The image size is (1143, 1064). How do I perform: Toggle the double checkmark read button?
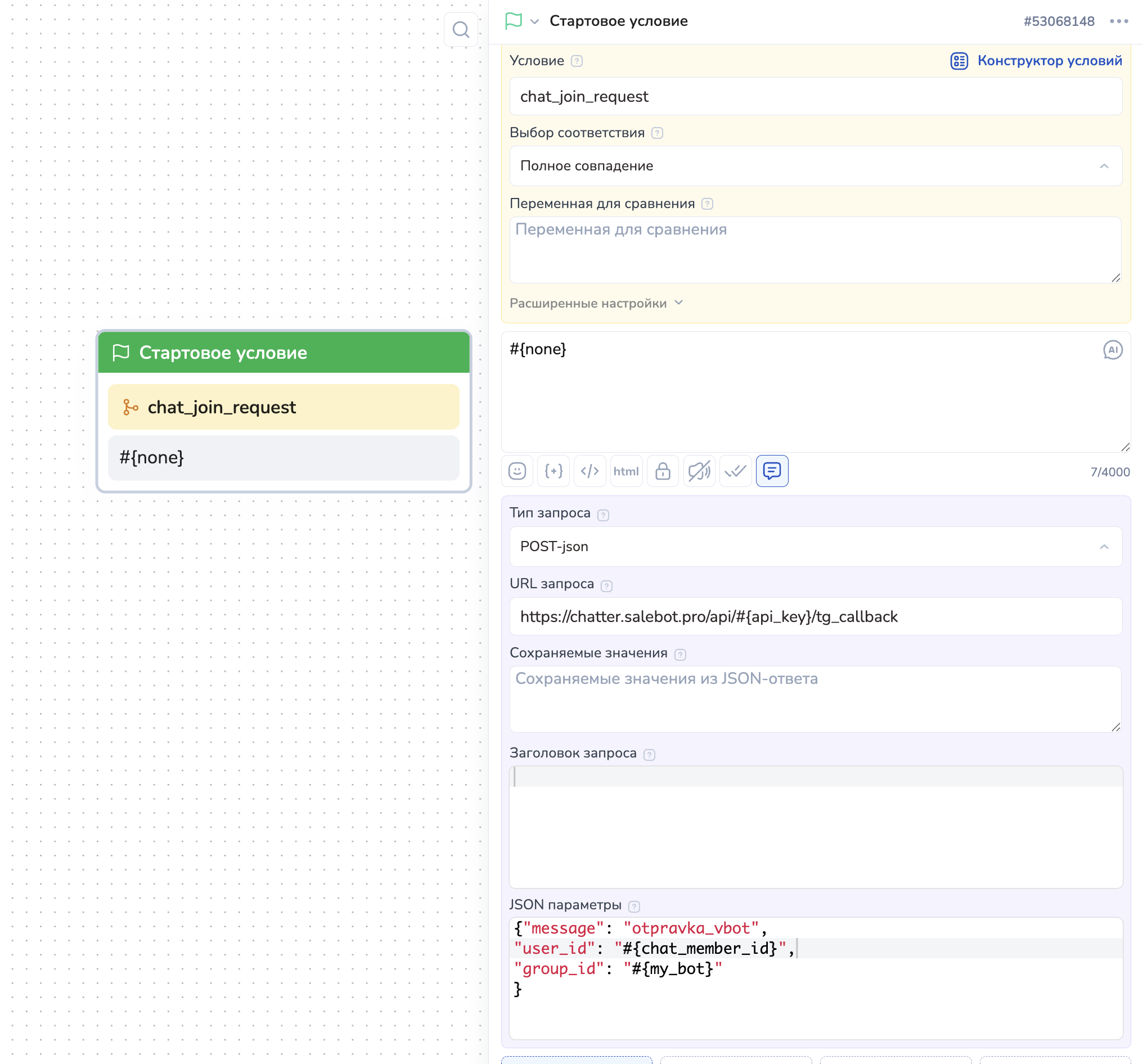click(x=735, y=471)
